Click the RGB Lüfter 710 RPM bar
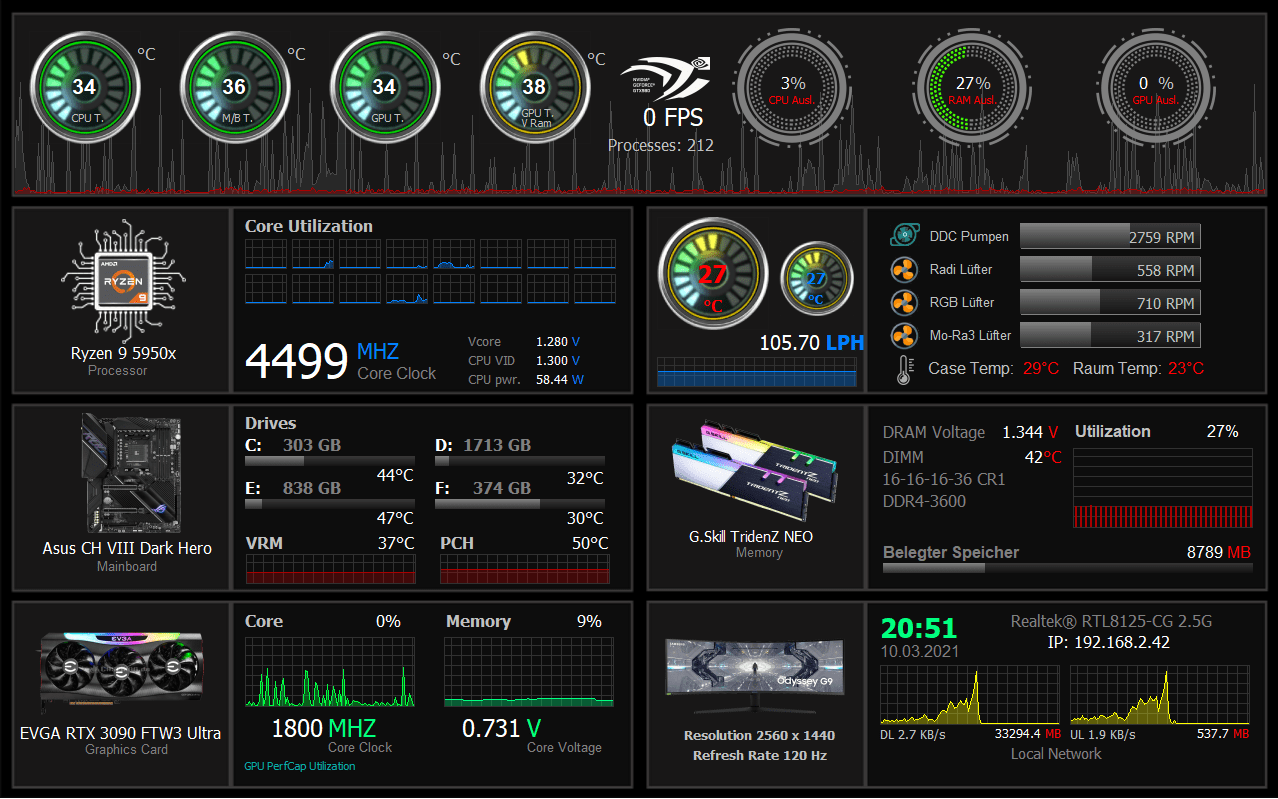Image resolution: width=1278 pixels, height=799 pixels. (1110, 302)
